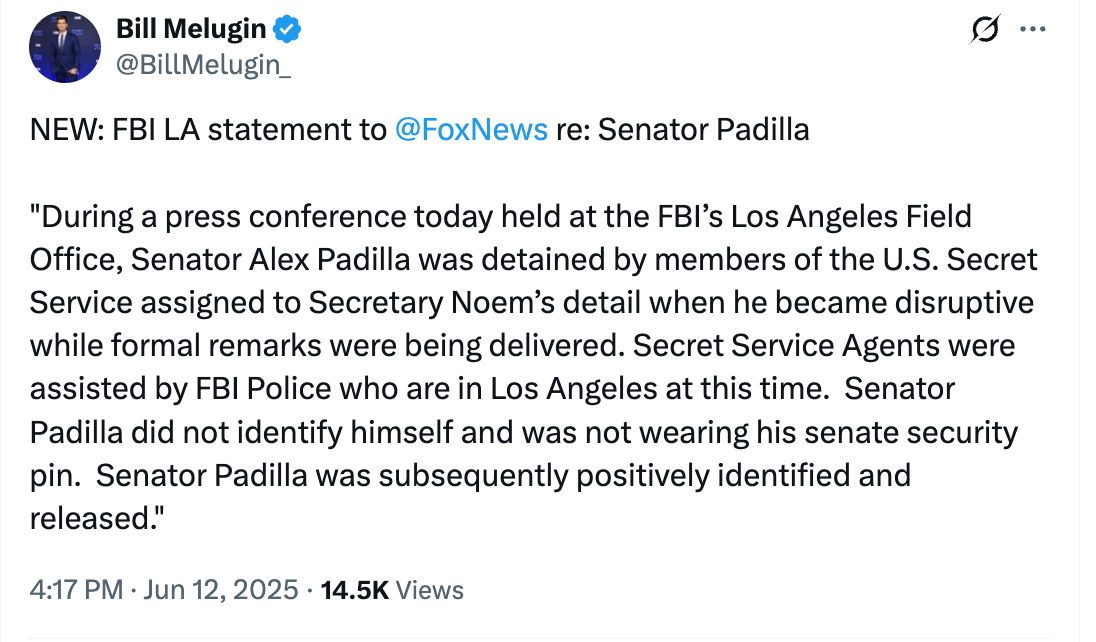Click the Bill Melugin display name
The width and height of the screenshot is (1096, 642).
click(191, 30)
